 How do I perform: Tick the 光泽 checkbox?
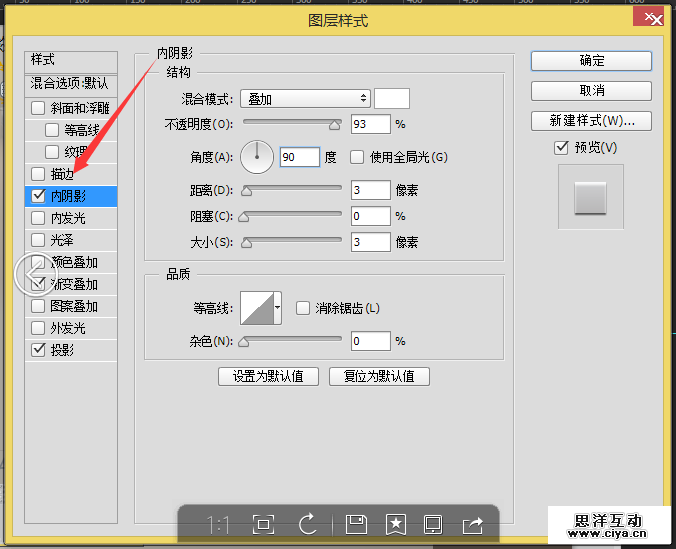38,240
